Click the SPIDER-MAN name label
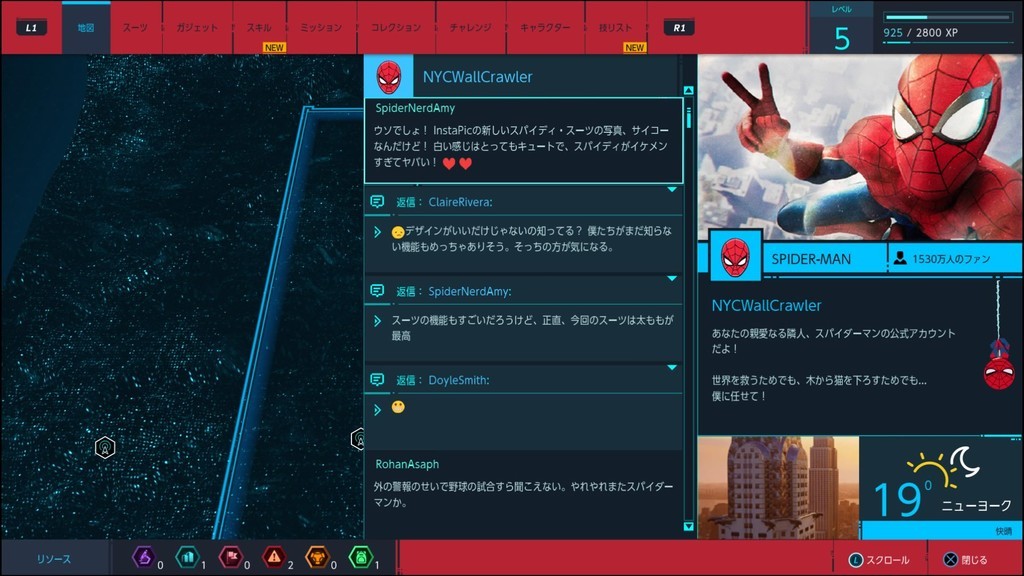This screenshot has height=576, width=1024. [810, 259]
